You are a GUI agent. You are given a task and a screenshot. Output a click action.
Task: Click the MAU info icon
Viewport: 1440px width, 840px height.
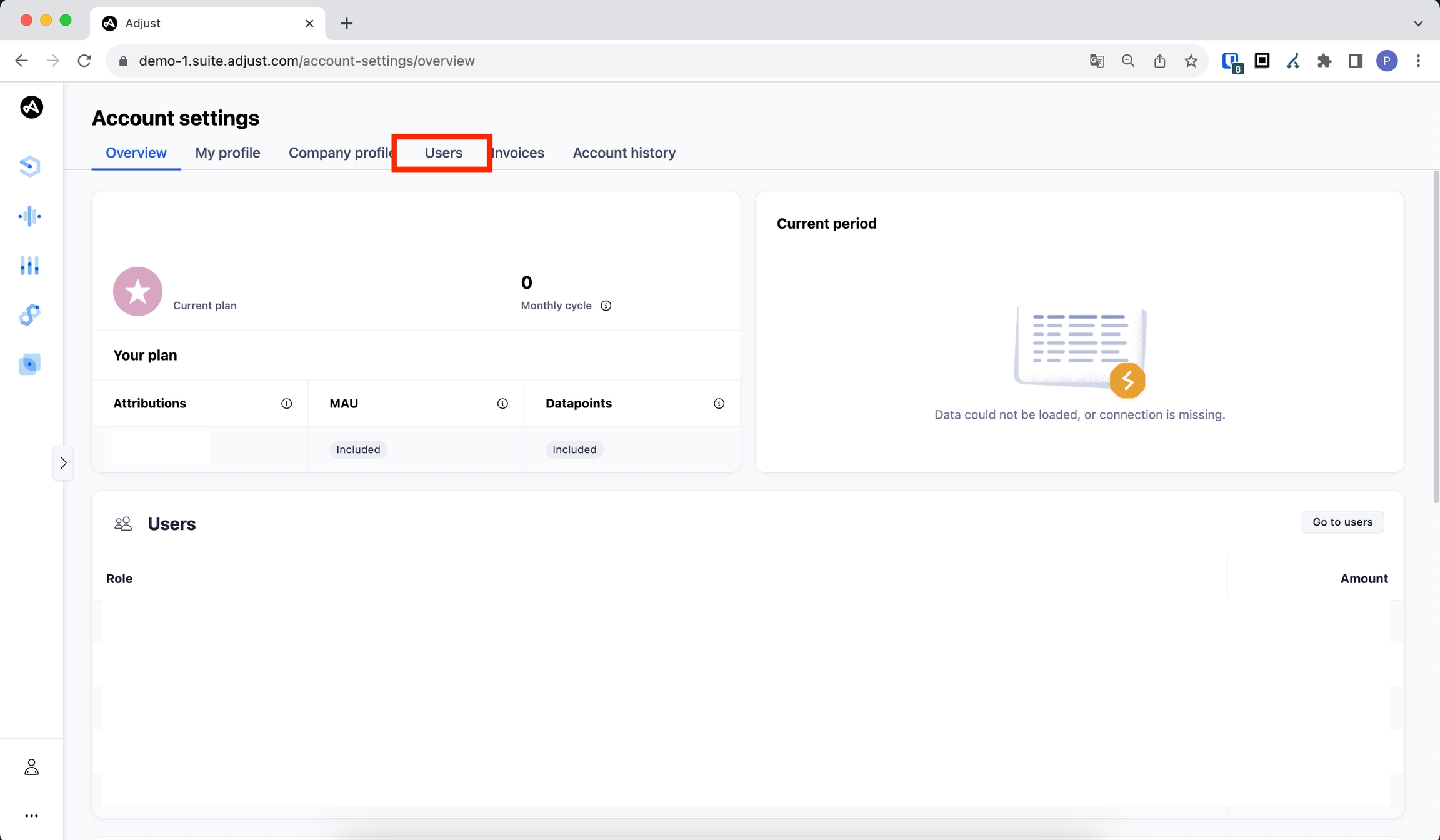point(502,404)
